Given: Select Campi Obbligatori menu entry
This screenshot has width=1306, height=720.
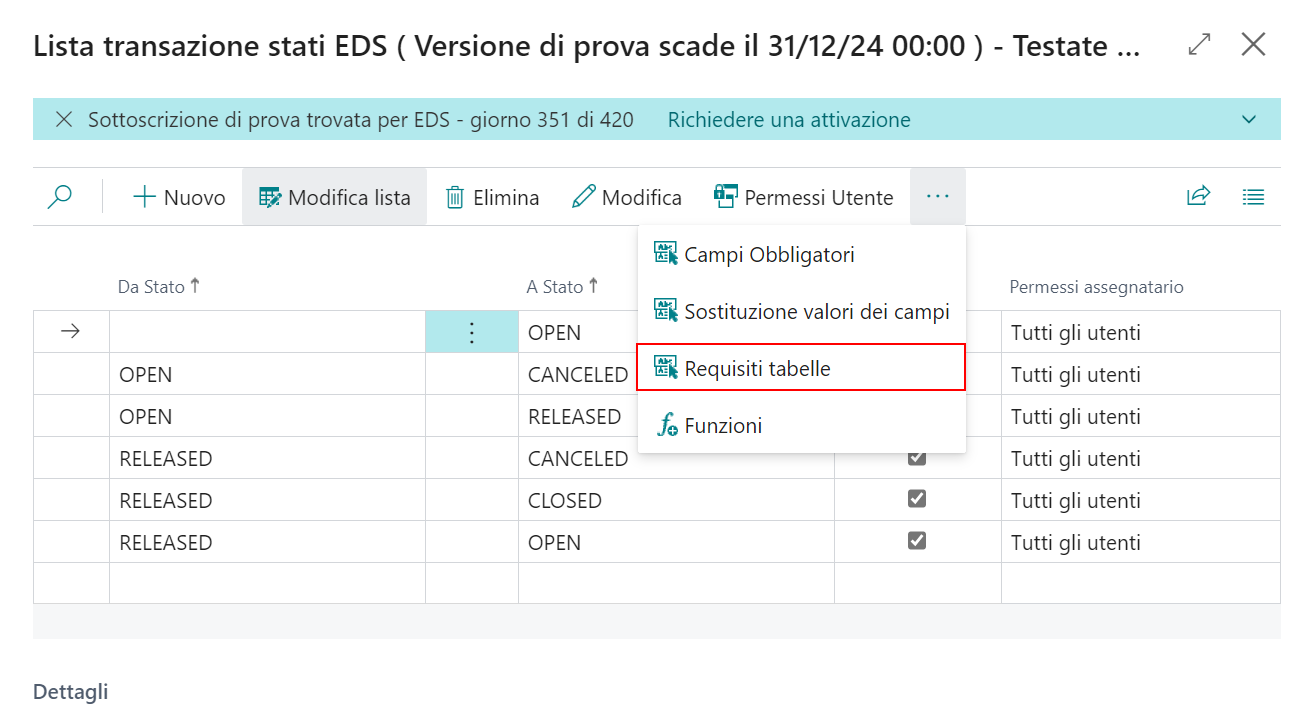Looking at the screenshot, I should 801,255.
